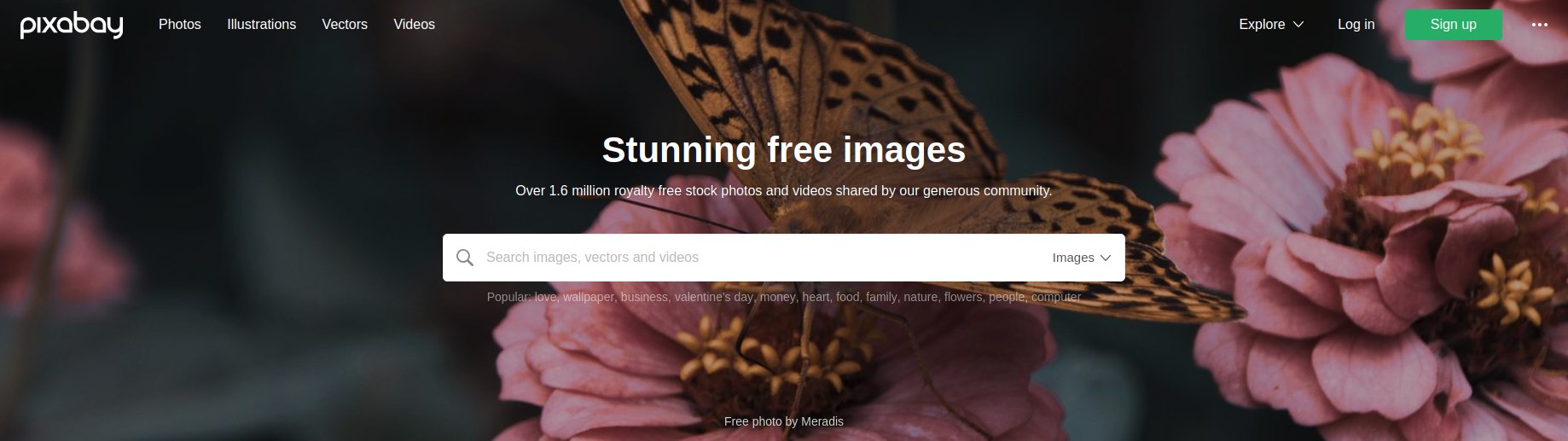Click the magnifying glass search icon
Screen dimensions: 1568x441
point(465,258)
